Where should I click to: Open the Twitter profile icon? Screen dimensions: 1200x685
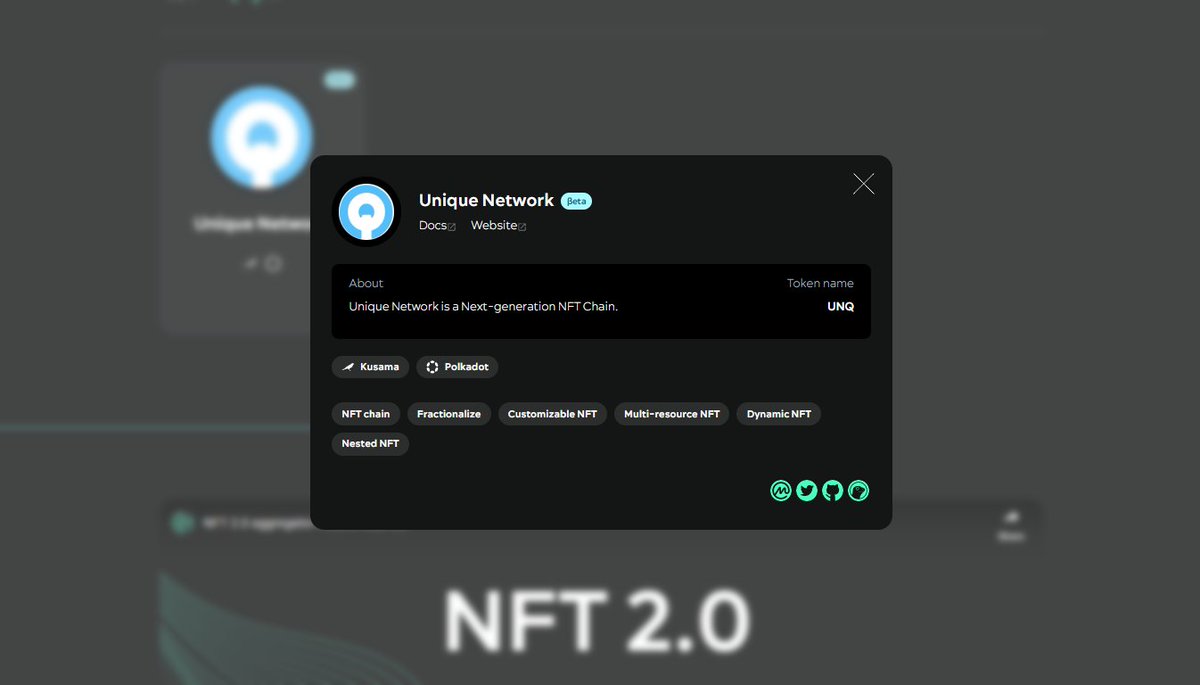[807, 491]
